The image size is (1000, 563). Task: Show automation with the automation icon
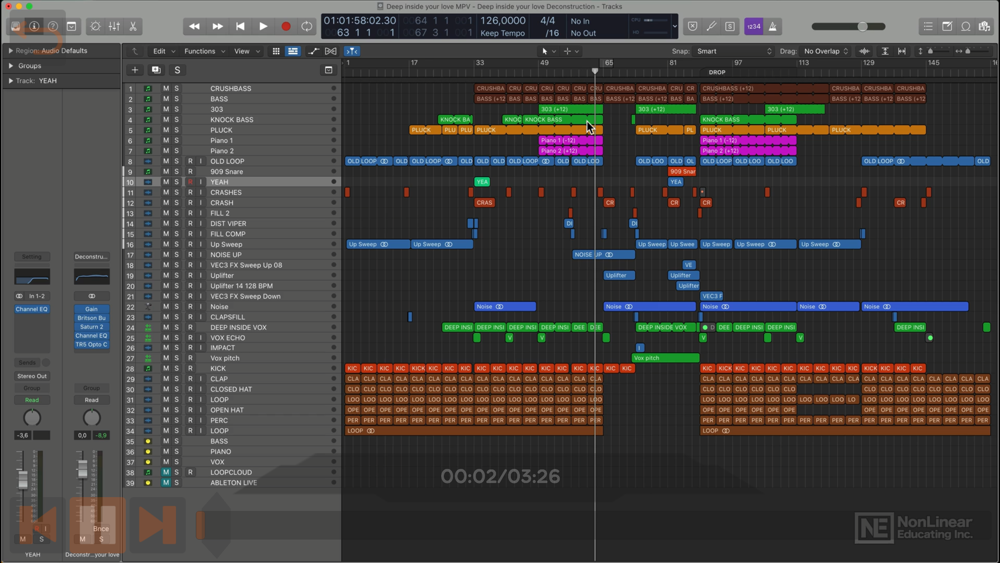tap(313, 51)
